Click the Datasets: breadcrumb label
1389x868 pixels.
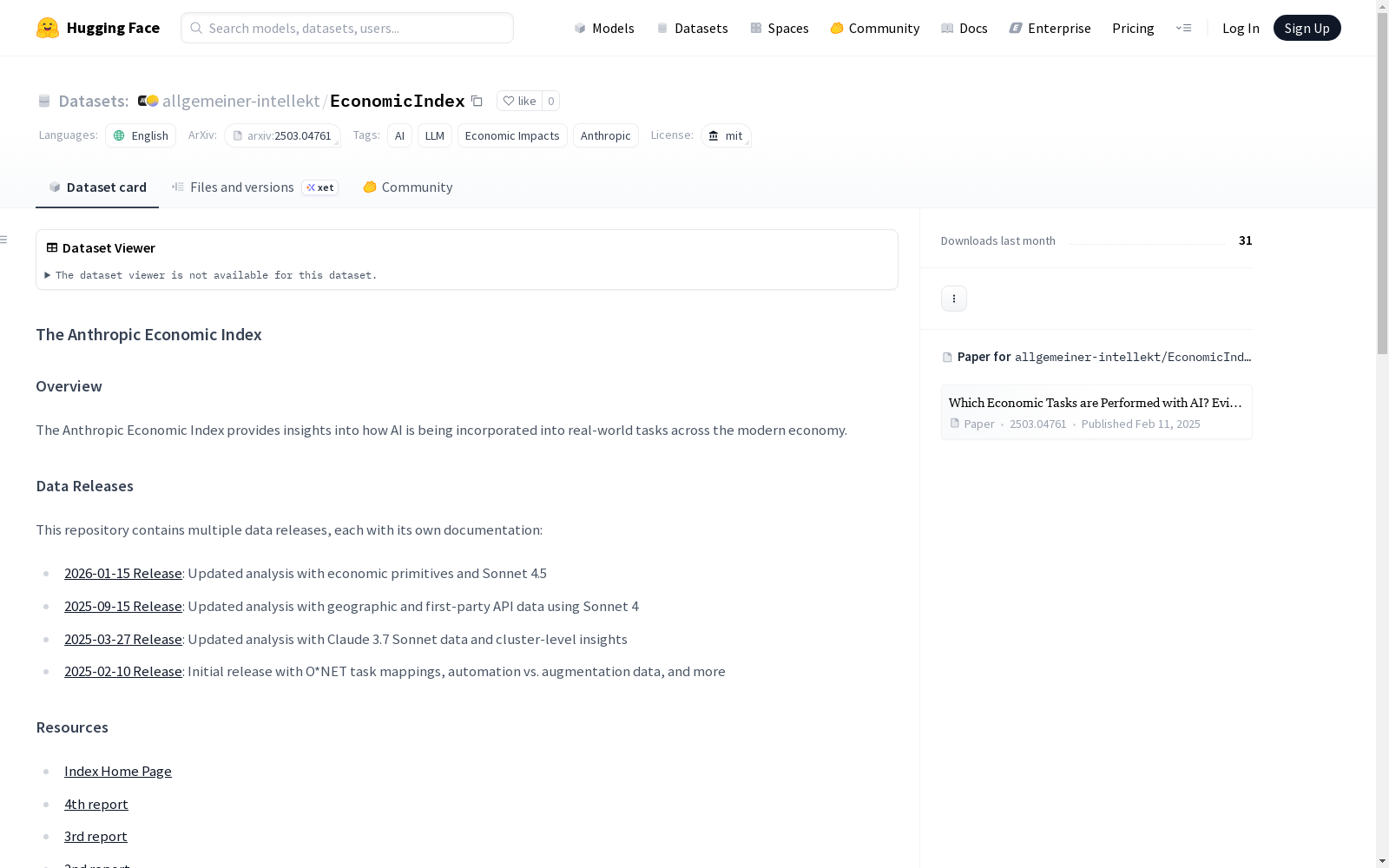[94, 101]
